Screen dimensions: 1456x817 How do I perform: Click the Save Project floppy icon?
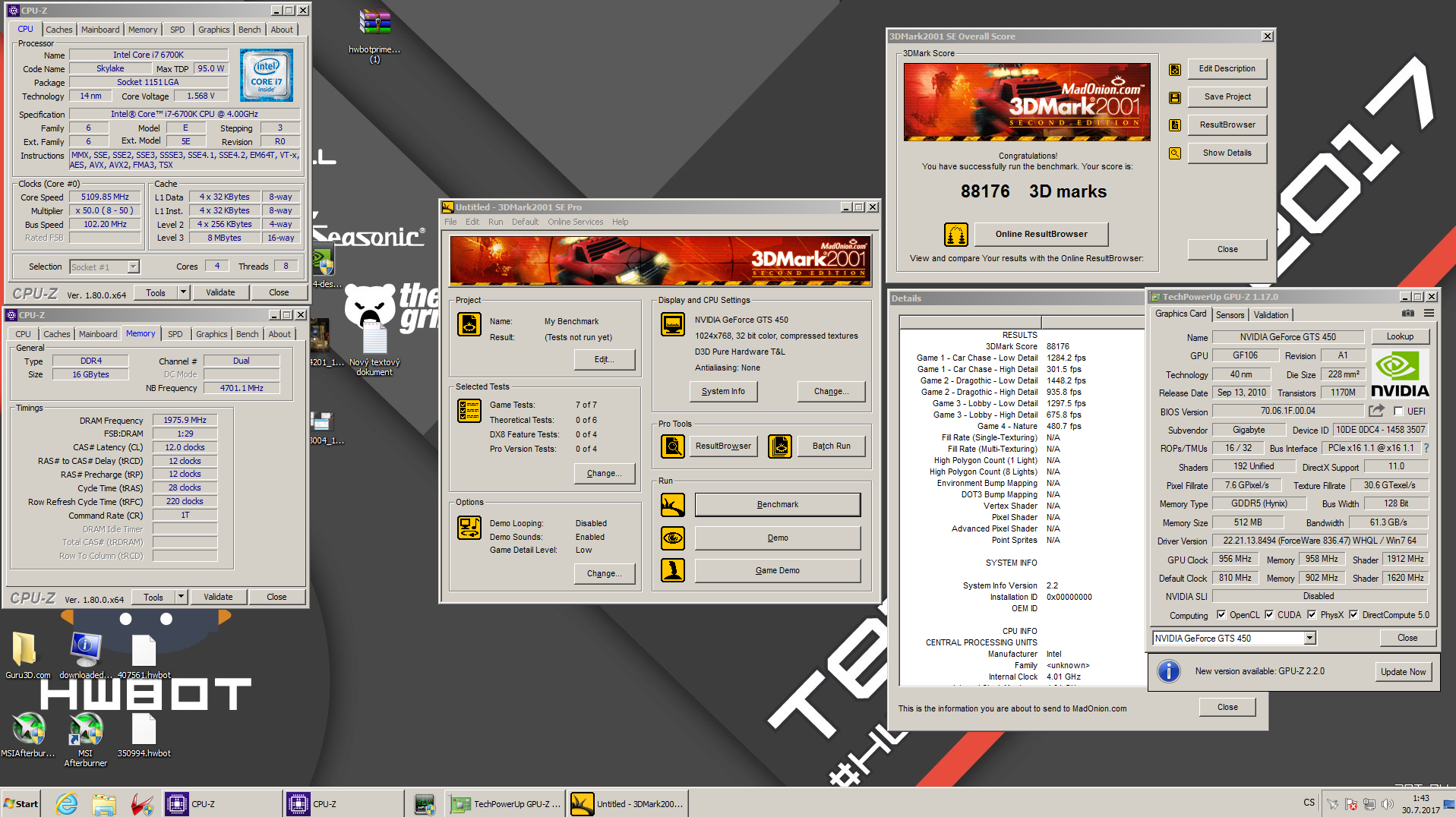coord(1174,98)
